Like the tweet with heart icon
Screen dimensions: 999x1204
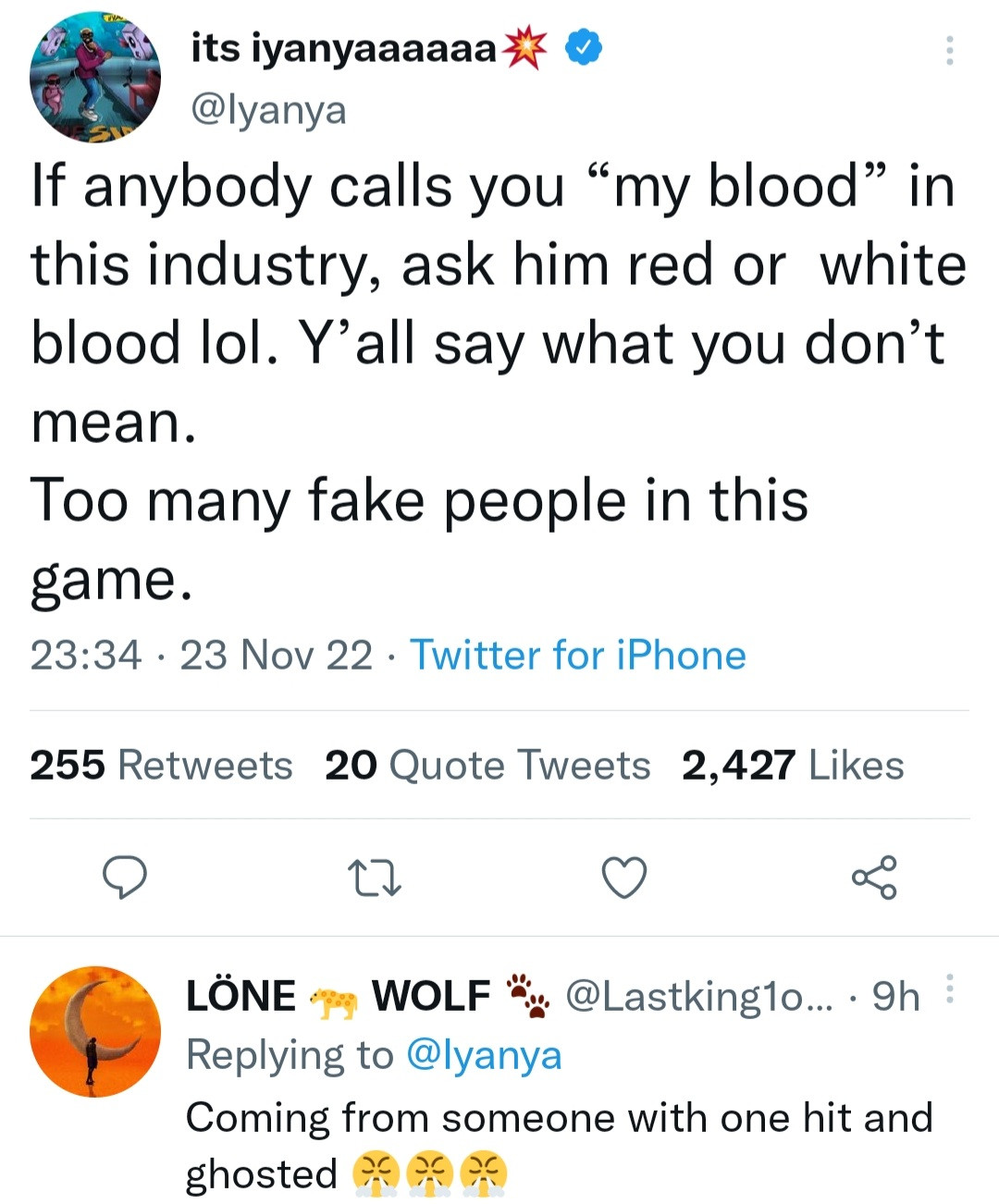coord(624,878)
